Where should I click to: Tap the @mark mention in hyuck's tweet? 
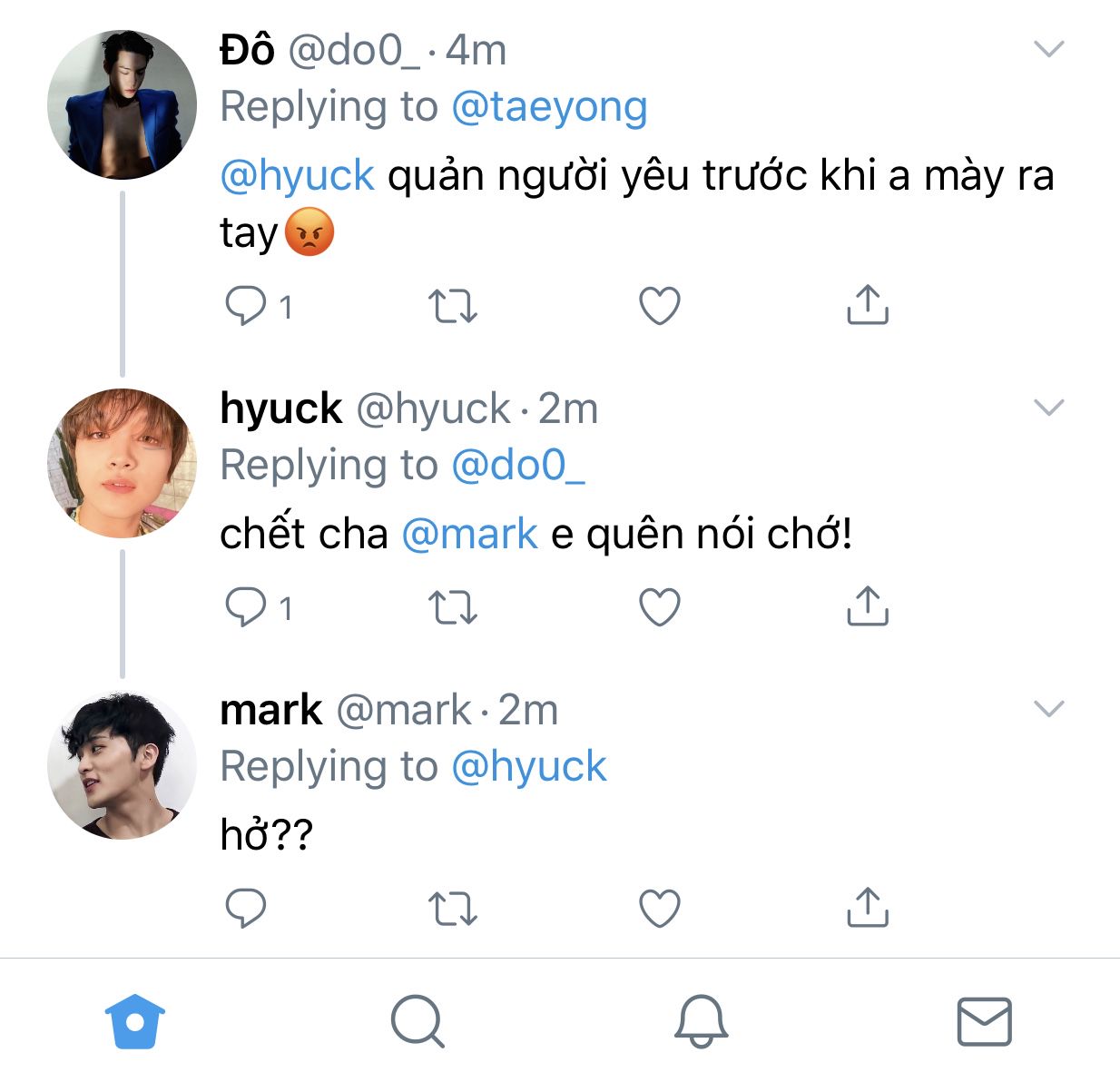pyautogui.click(x=469, y=534)
